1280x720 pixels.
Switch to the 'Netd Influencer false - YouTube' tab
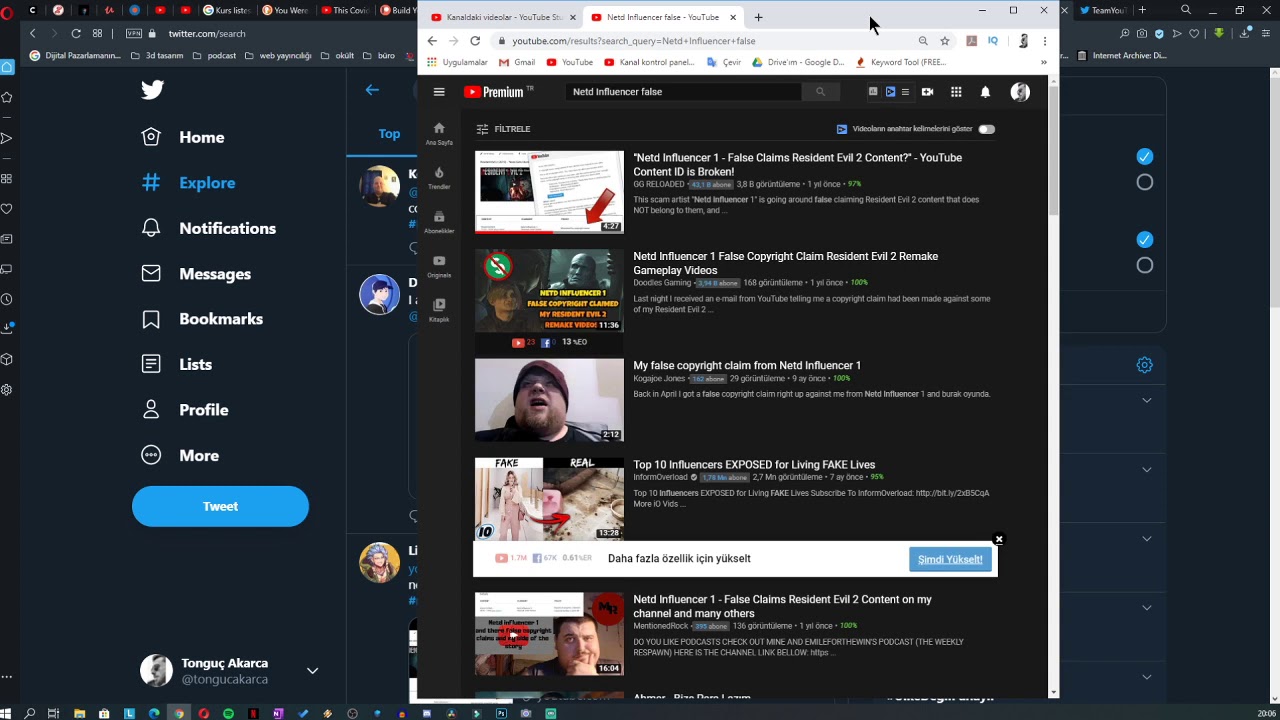click(x=664, y=17)
